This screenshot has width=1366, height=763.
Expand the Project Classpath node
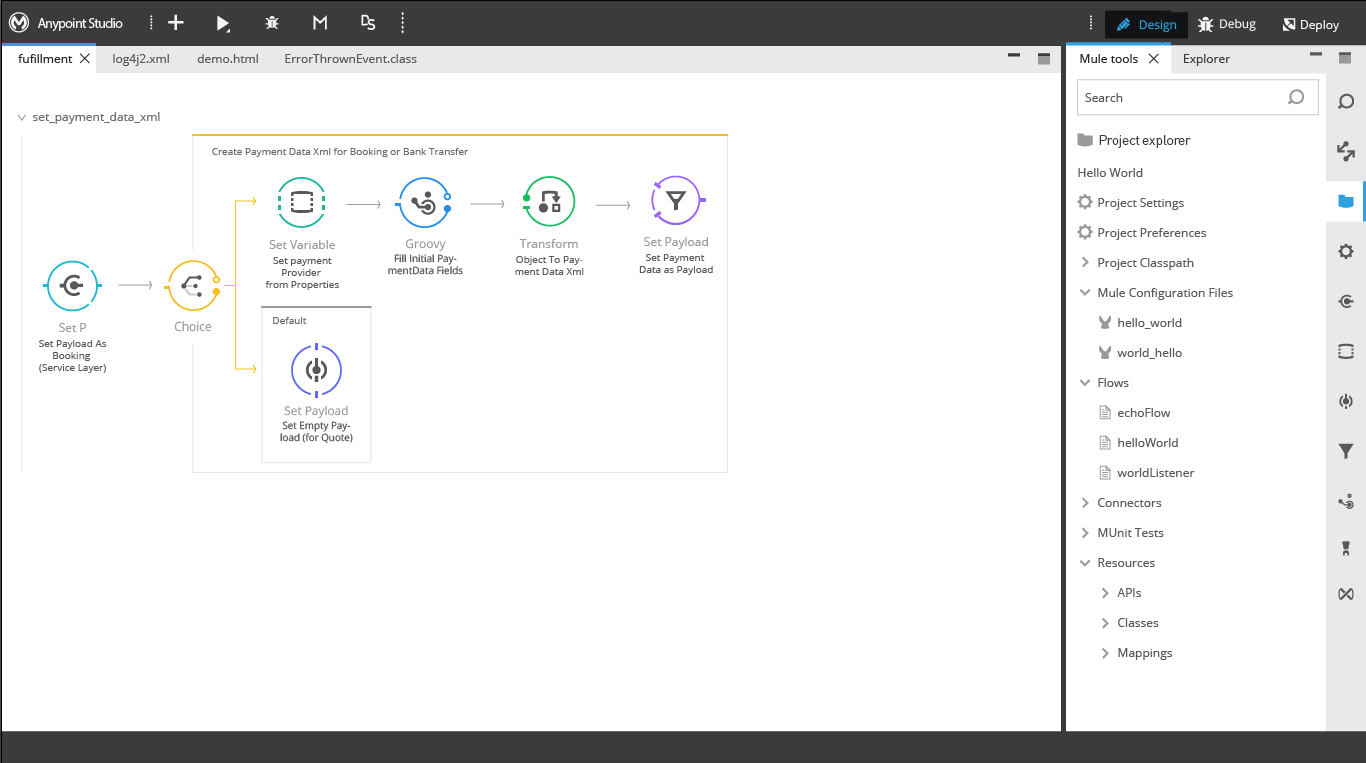point(1085,262)
